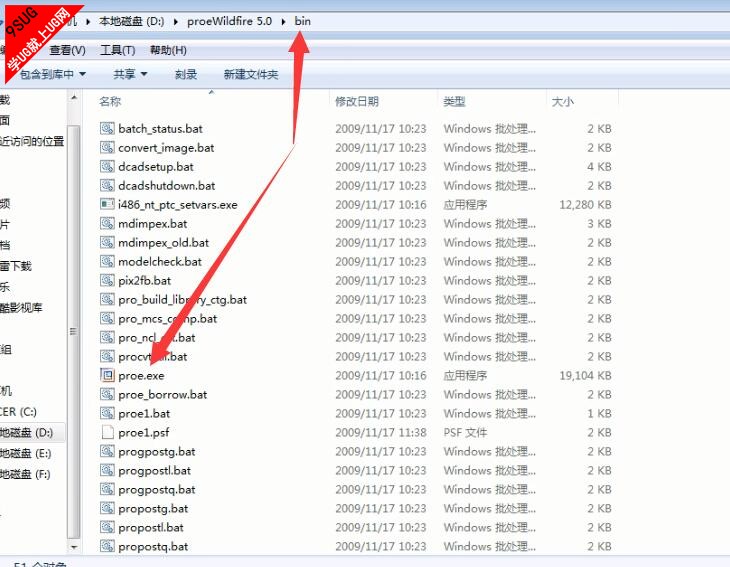Select 酷影视库 in navigation pane
730x567 pixels.
tap(21, 307)
